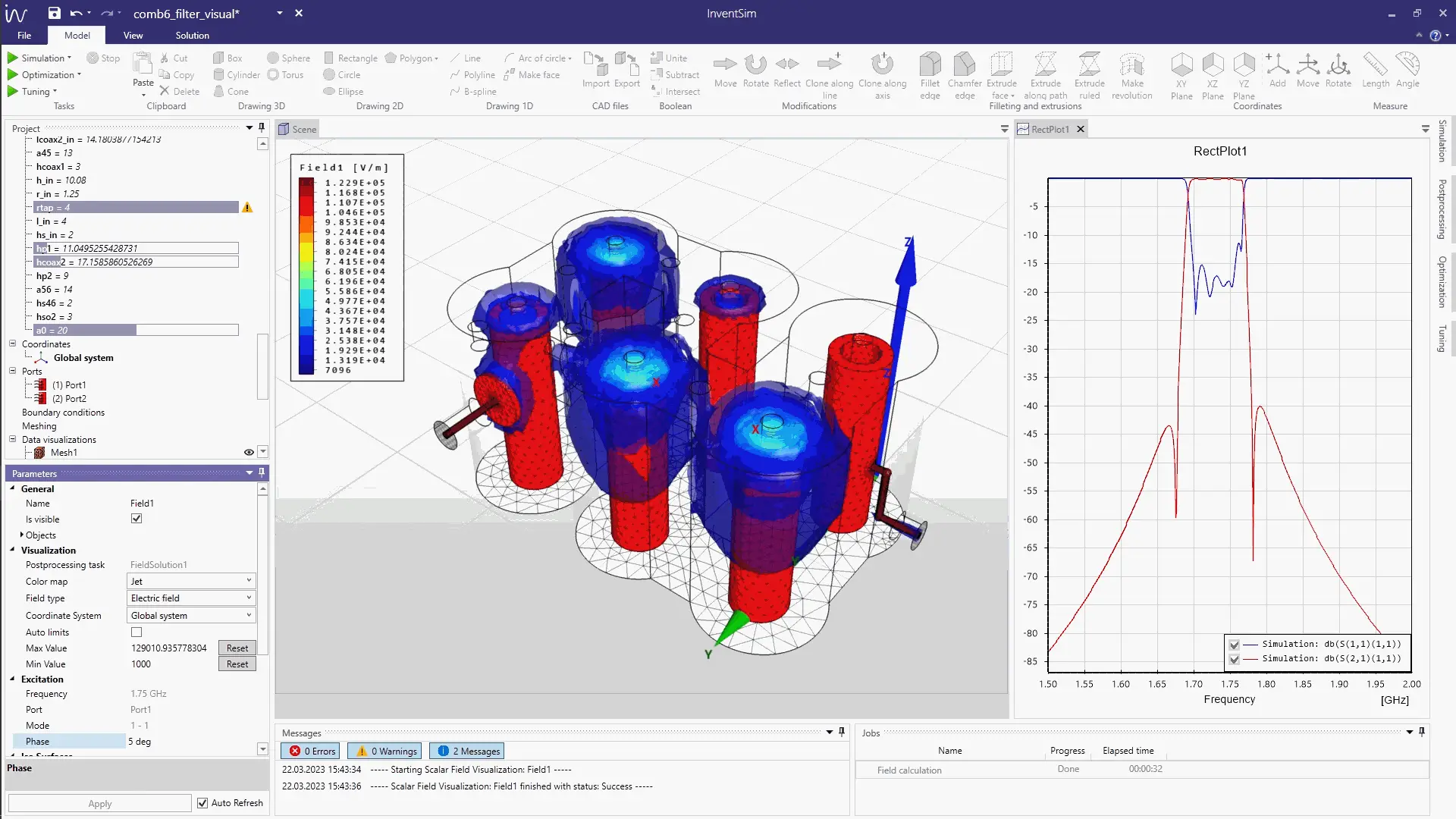The image size is (1456, 819).
Task: Toggle Mesh1 visibility eye icon
Action: click(x=249, y=453)
